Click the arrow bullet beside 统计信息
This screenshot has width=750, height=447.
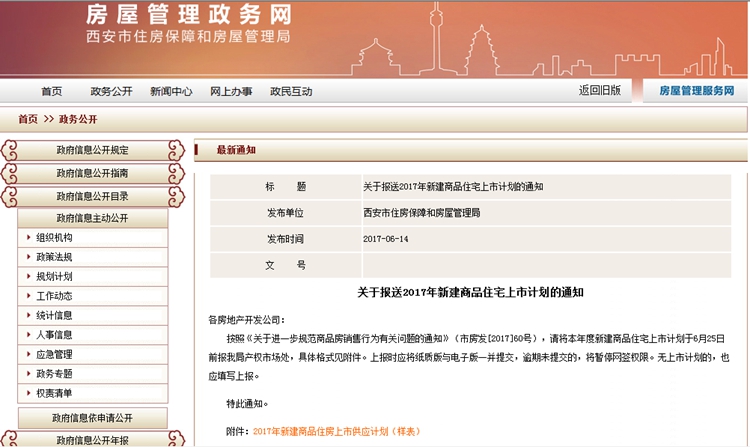[29, 315]
